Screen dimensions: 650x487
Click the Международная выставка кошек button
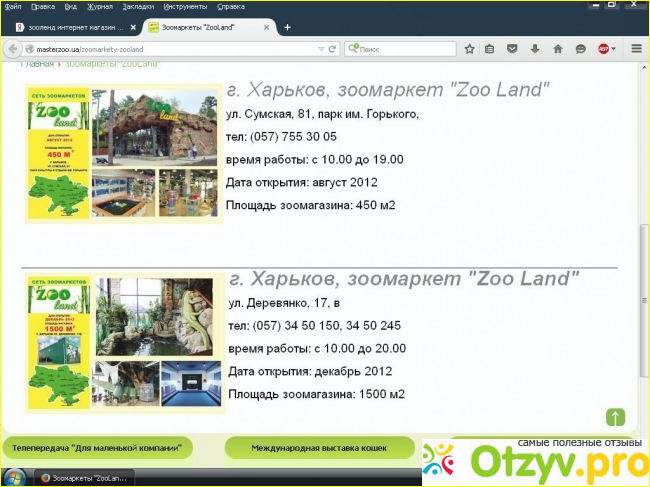point(320,448)
